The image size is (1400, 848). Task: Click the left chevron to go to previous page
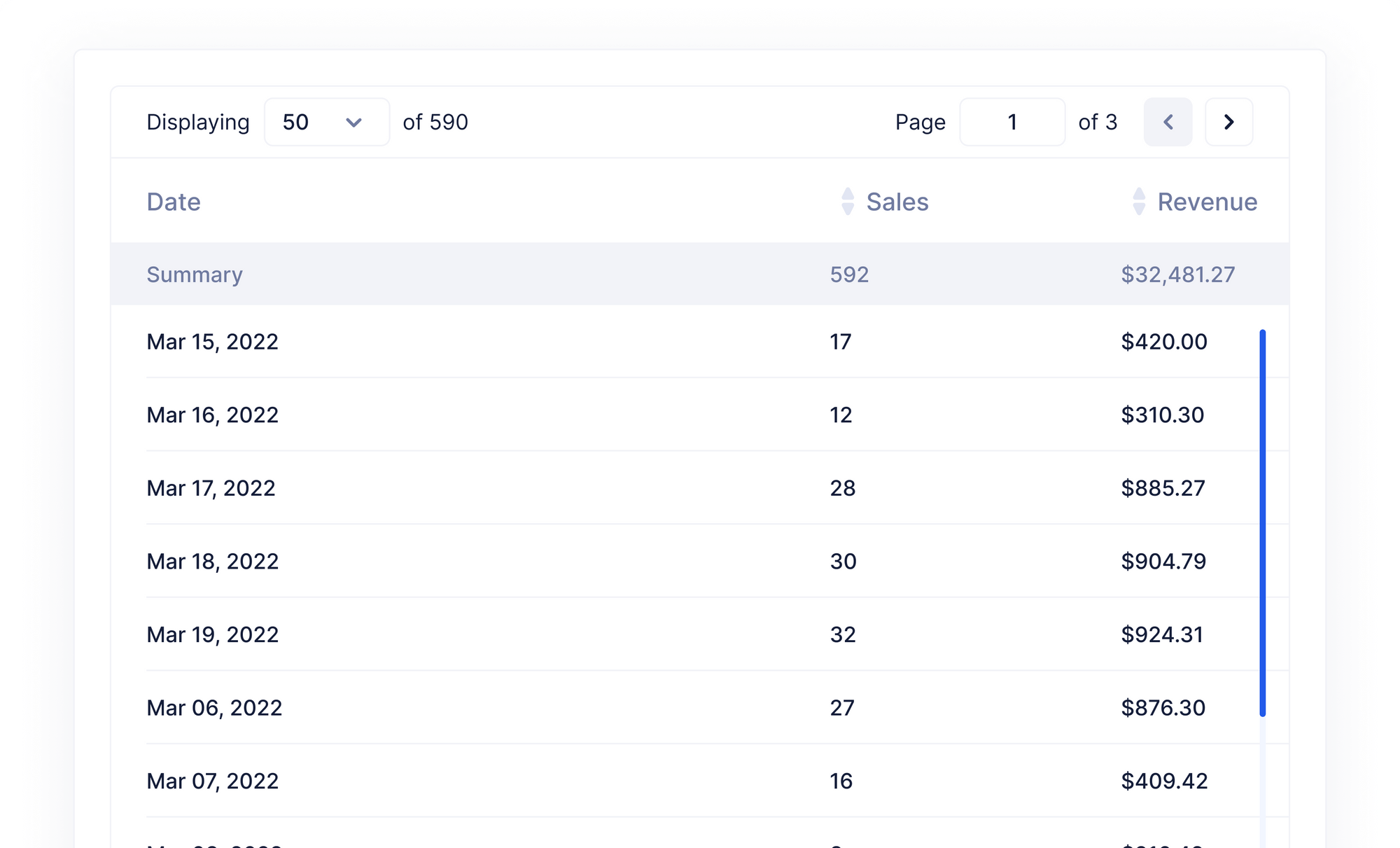coord(1168,122)
